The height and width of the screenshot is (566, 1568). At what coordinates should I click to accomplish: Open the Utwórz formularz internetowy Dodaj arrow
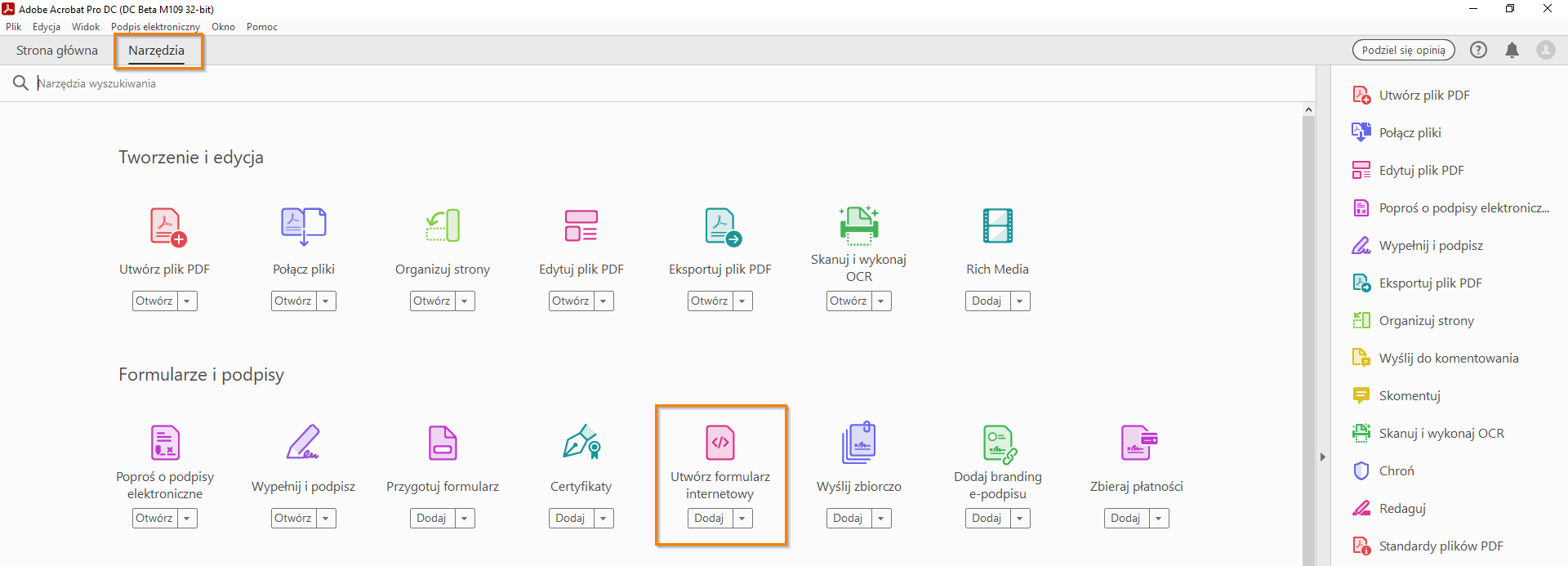742,519
